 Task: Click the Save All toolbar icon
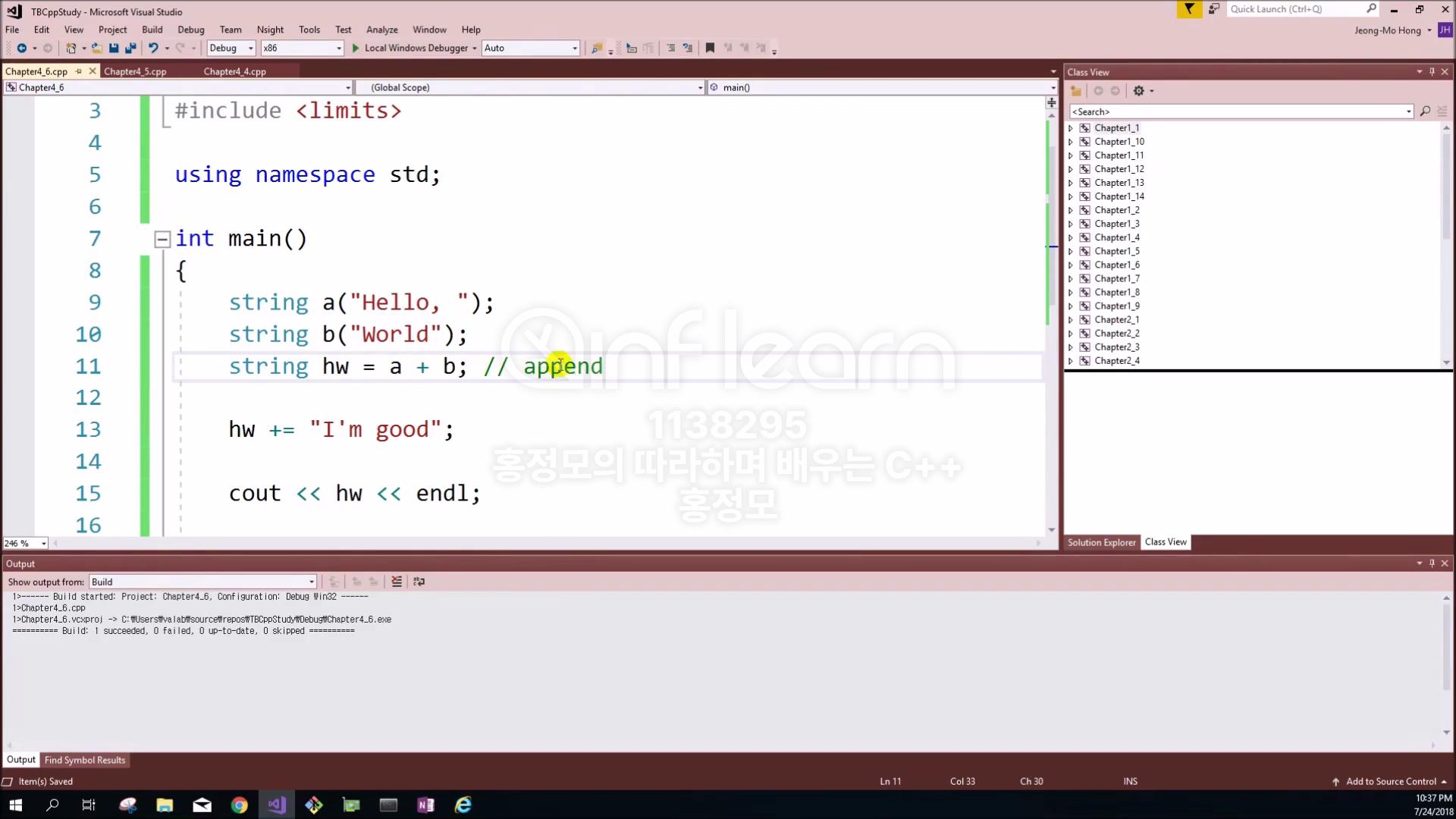130,48
